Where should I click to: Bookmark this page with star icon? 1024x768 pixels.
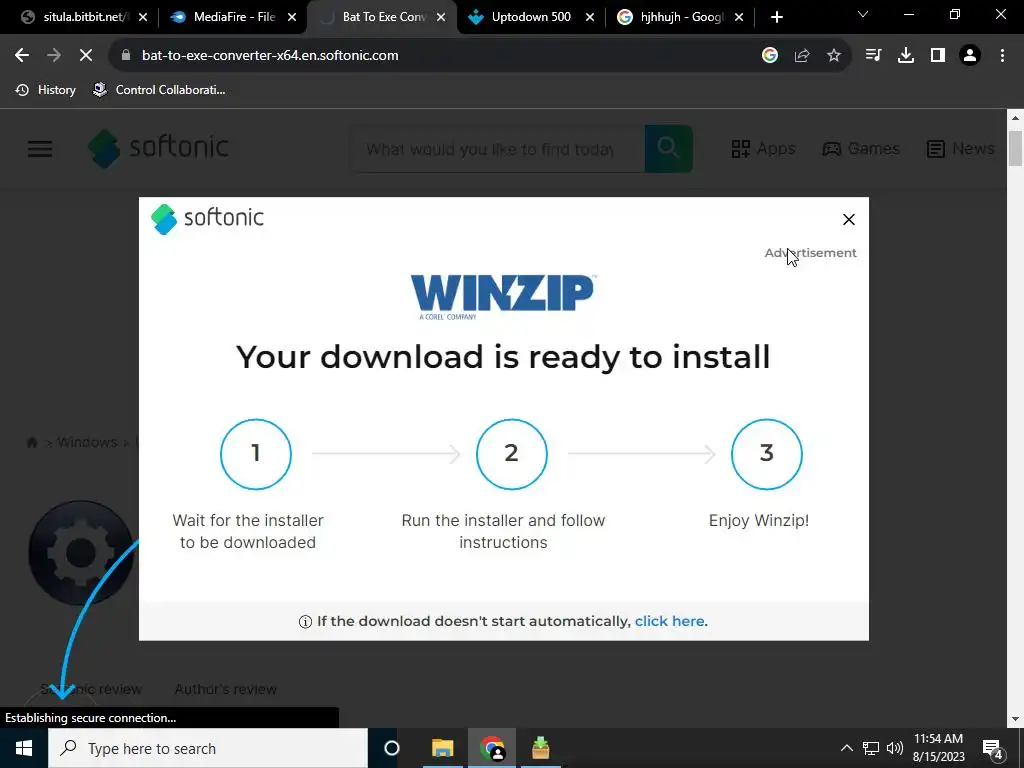pyautogui.click(x=834, y=56)
